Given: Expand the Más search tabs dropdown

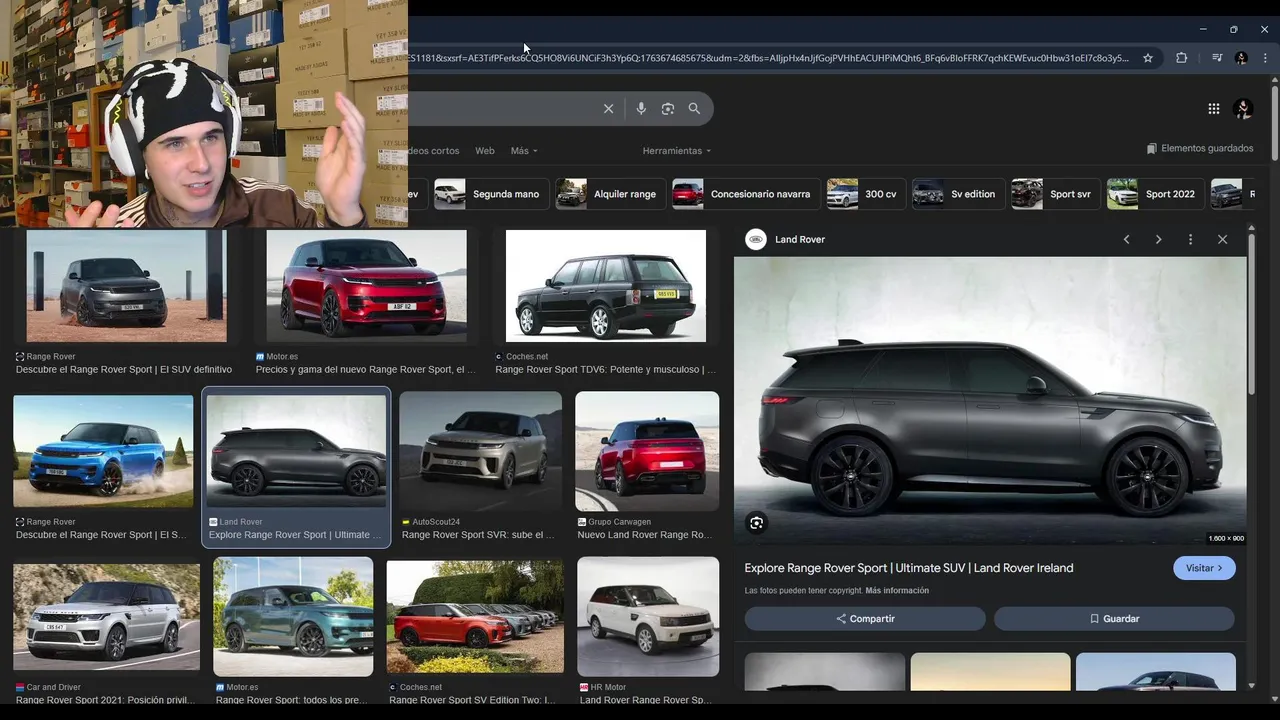Looking at the screenshot, I should [x=524, y=151].
